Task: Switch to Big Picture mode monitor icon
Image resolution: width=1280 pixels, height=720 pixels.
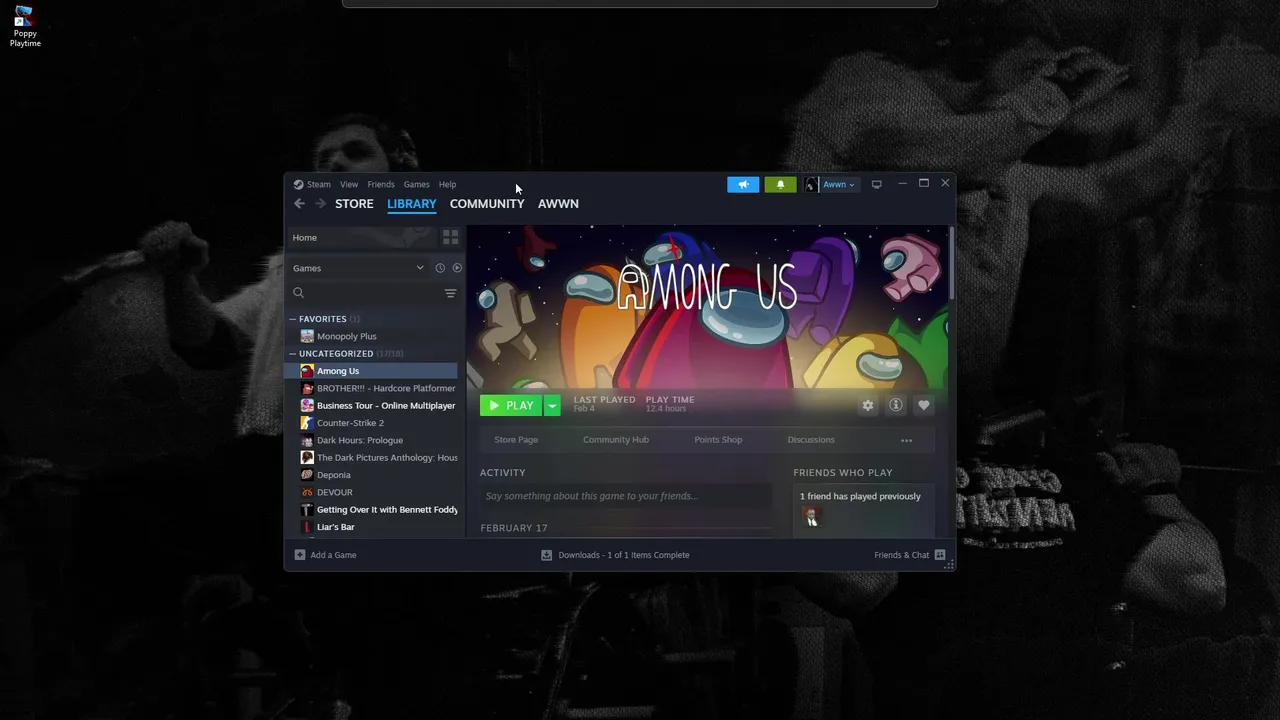Action: pyautogui.click(x=876, y=184)
